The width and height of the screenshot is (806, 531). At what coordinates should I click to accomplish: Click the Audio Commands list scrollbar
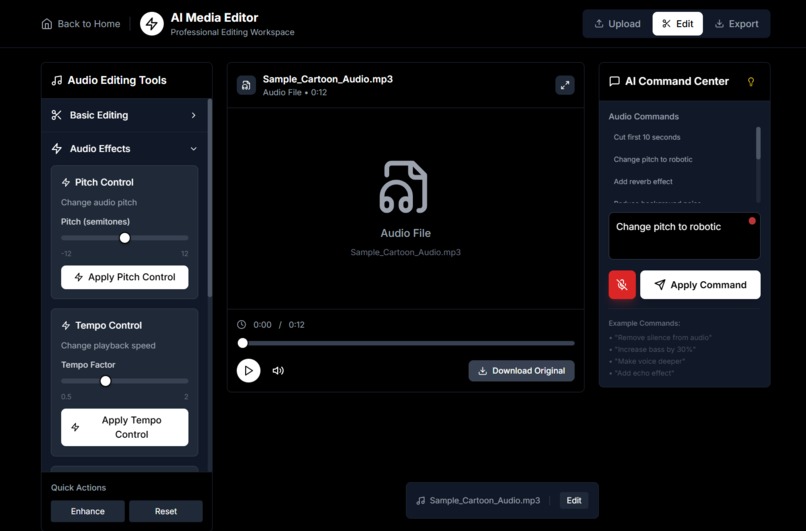coord(758,143)
